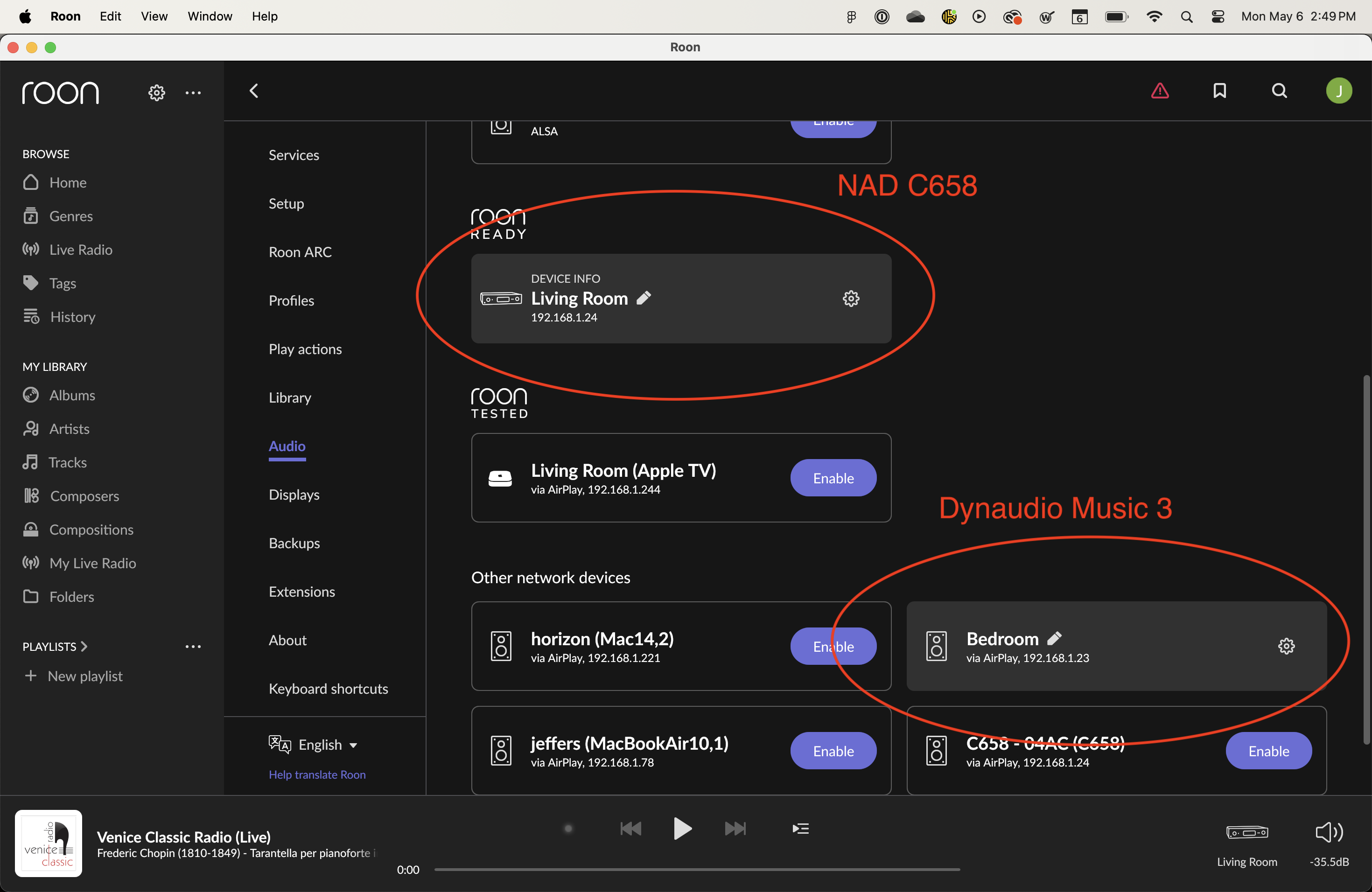1372x892 pixels.
Task: Go to Home in Browse sidebar
Action: 55,183
